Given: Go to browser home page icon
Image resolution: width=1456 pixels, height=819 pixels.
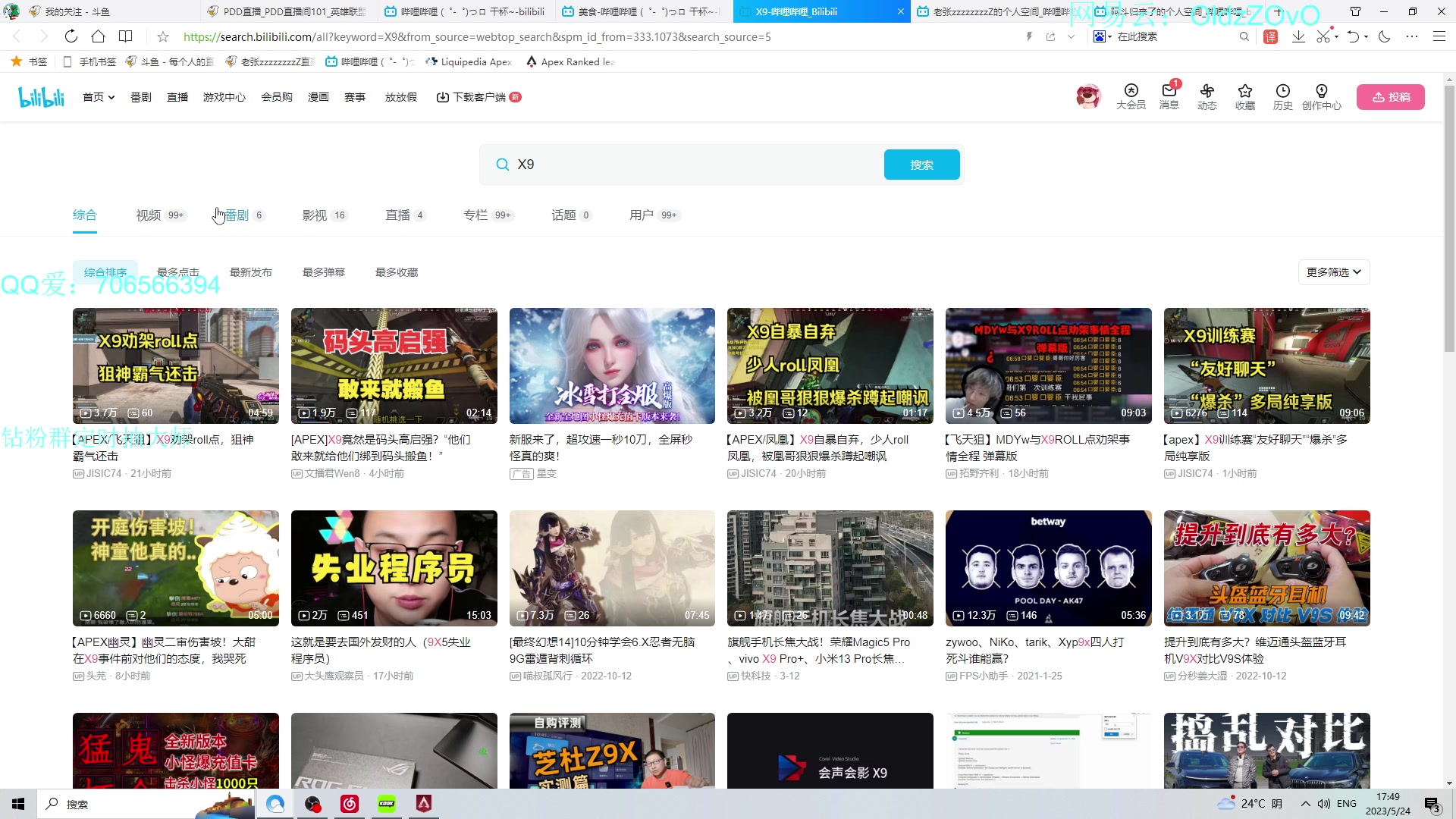Looking at the screenshot, I should pos(98,36).
